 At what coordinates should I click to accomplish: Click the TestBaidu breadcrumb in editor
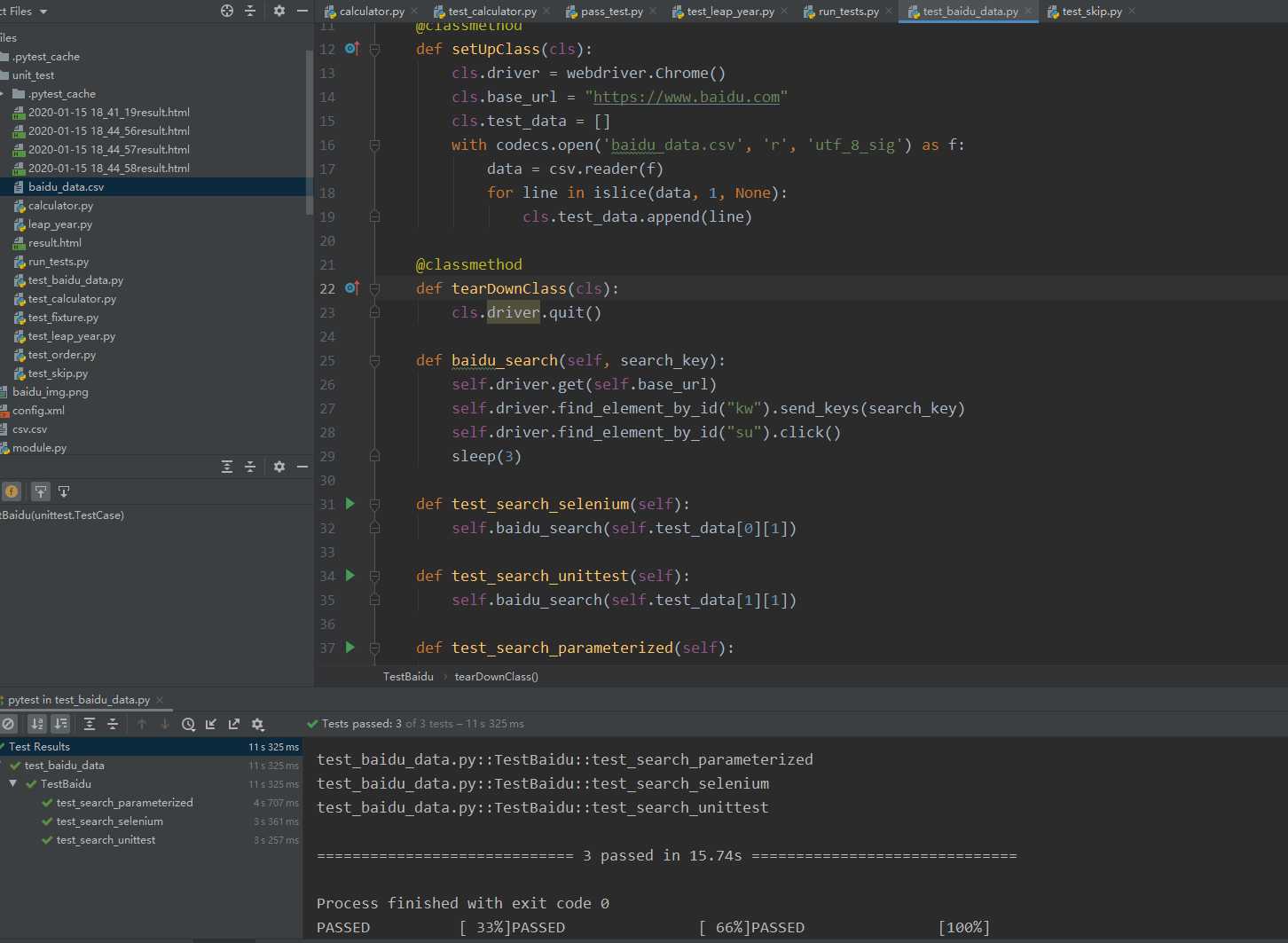pos(408,676)
